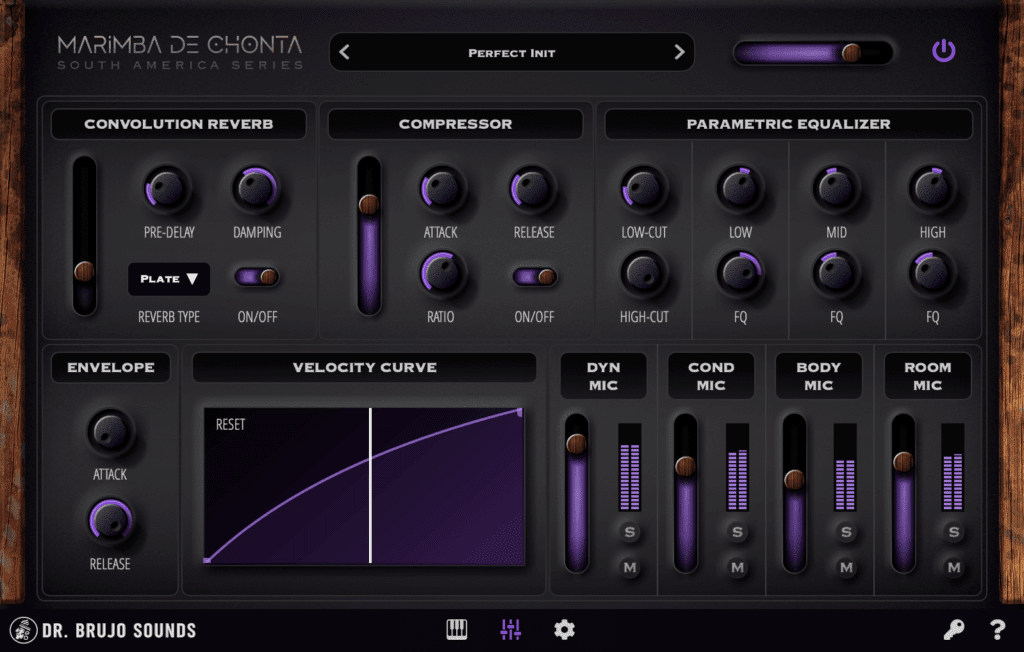Open the PLATE reverb type dropdown
This screenshot has height=652, width=1024.
[x=168, y=278]
